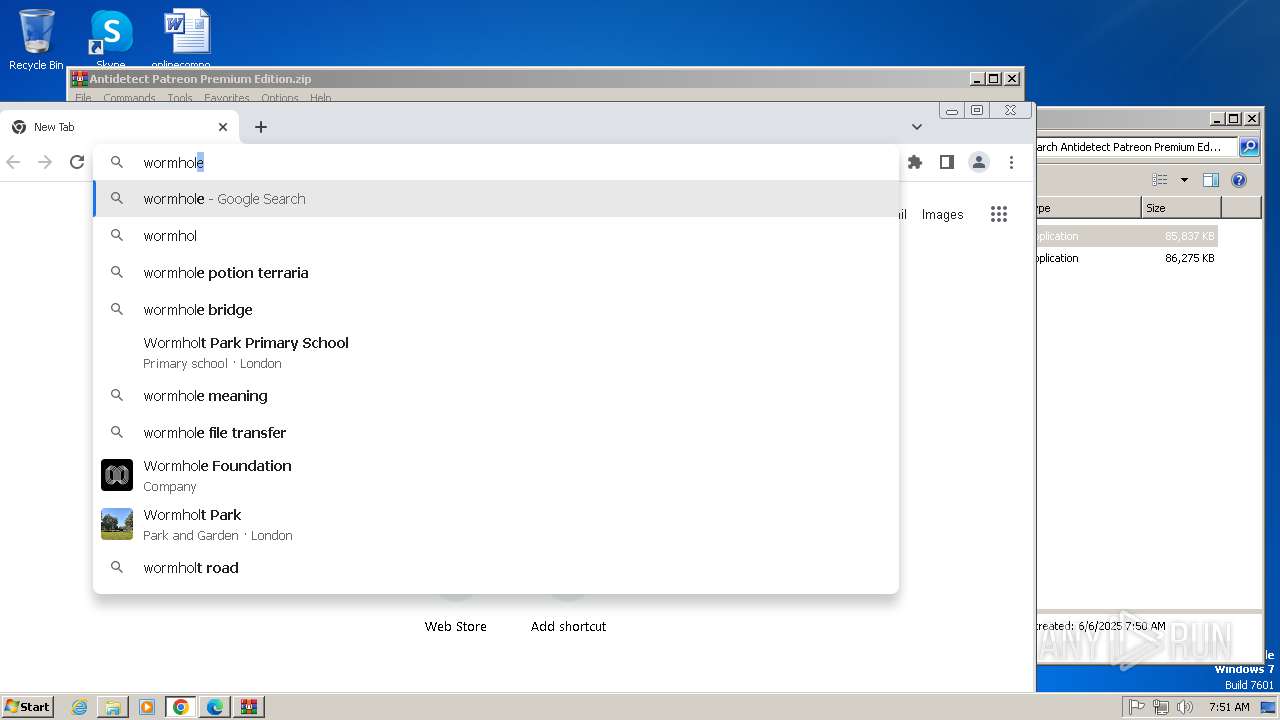Select the 'wormhol' suggestion
This screenshot has height=720, width=1280.
496,236
